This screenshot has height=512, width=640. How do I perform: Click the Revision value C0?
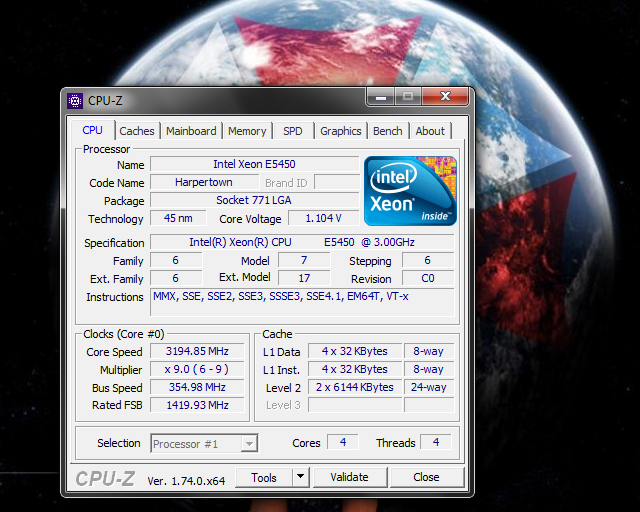click(x=428, y=278)
